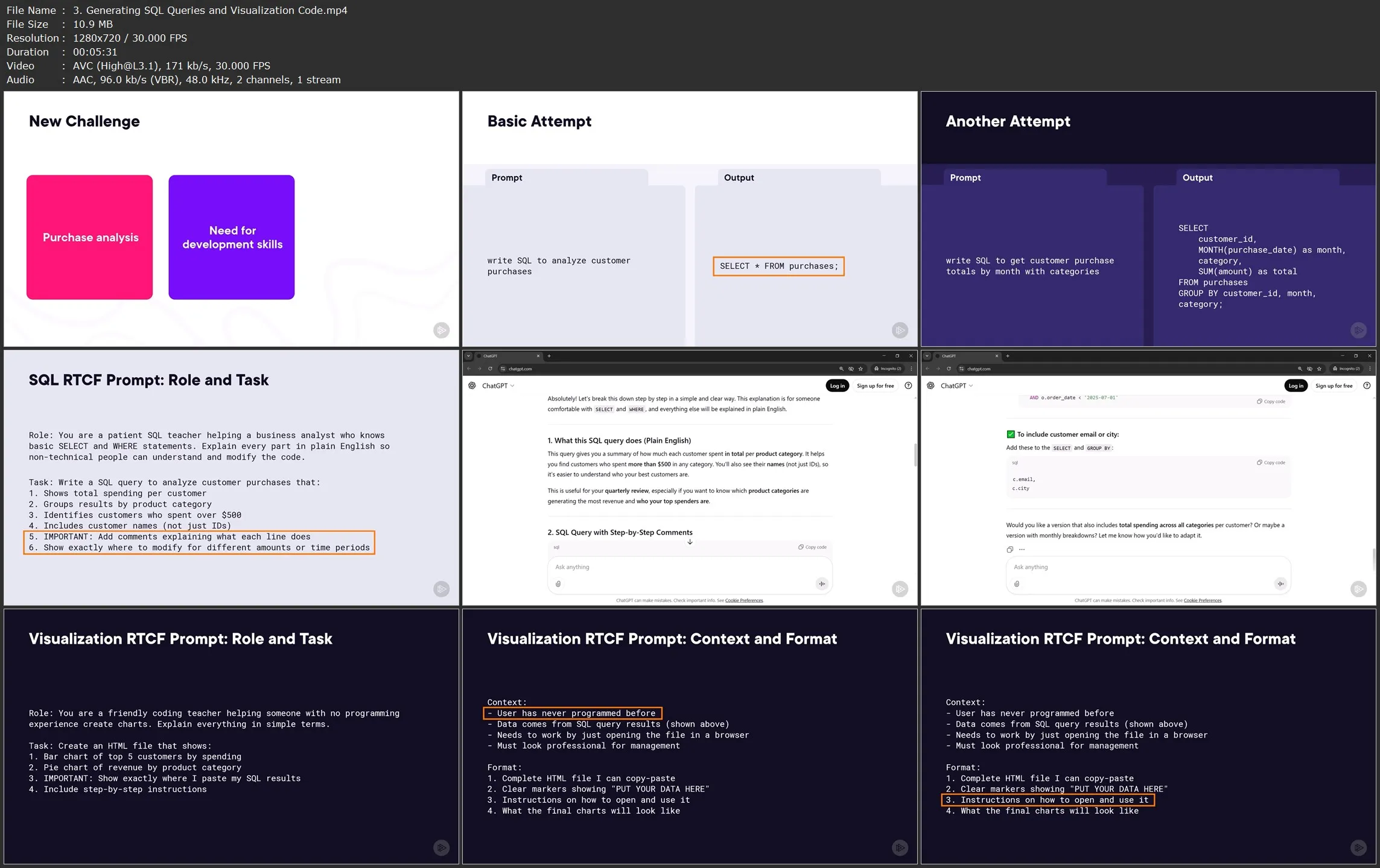Click 'Cookie Preferences' link in window with c.city code
Screen dimensions: 1380x868
tap(1202, 601)
